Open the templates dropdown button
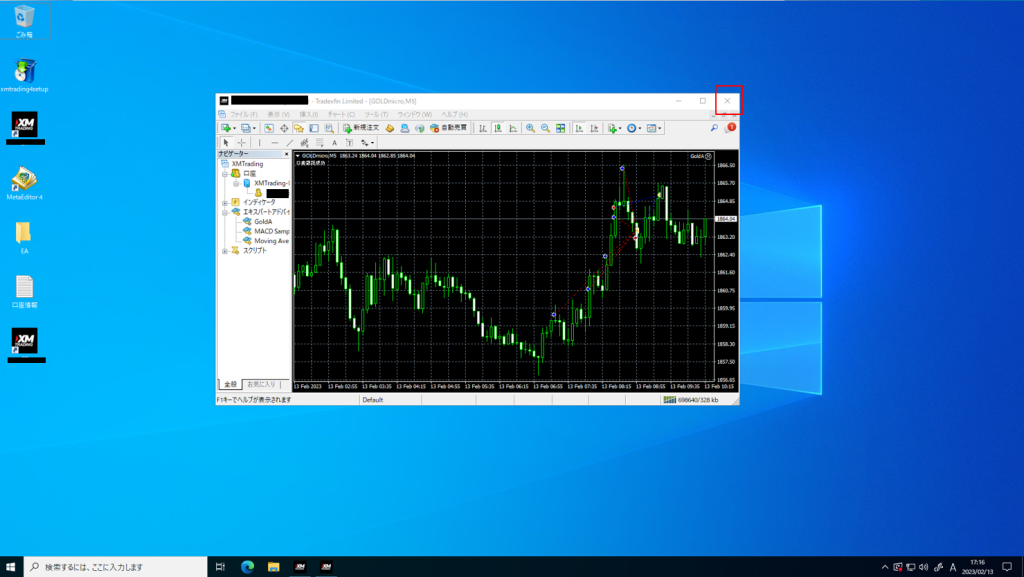1024x577 pixels. pos(654,129)
